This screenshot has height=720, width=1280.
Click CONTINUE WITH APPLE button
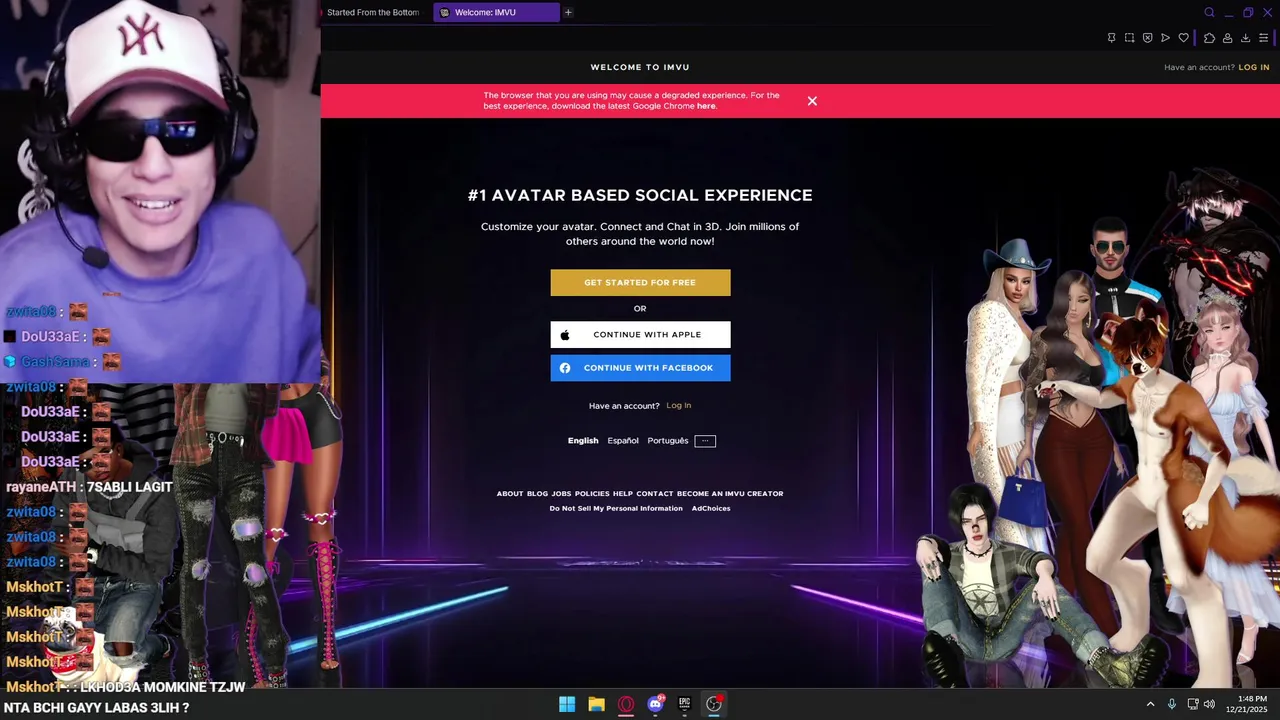640,335
